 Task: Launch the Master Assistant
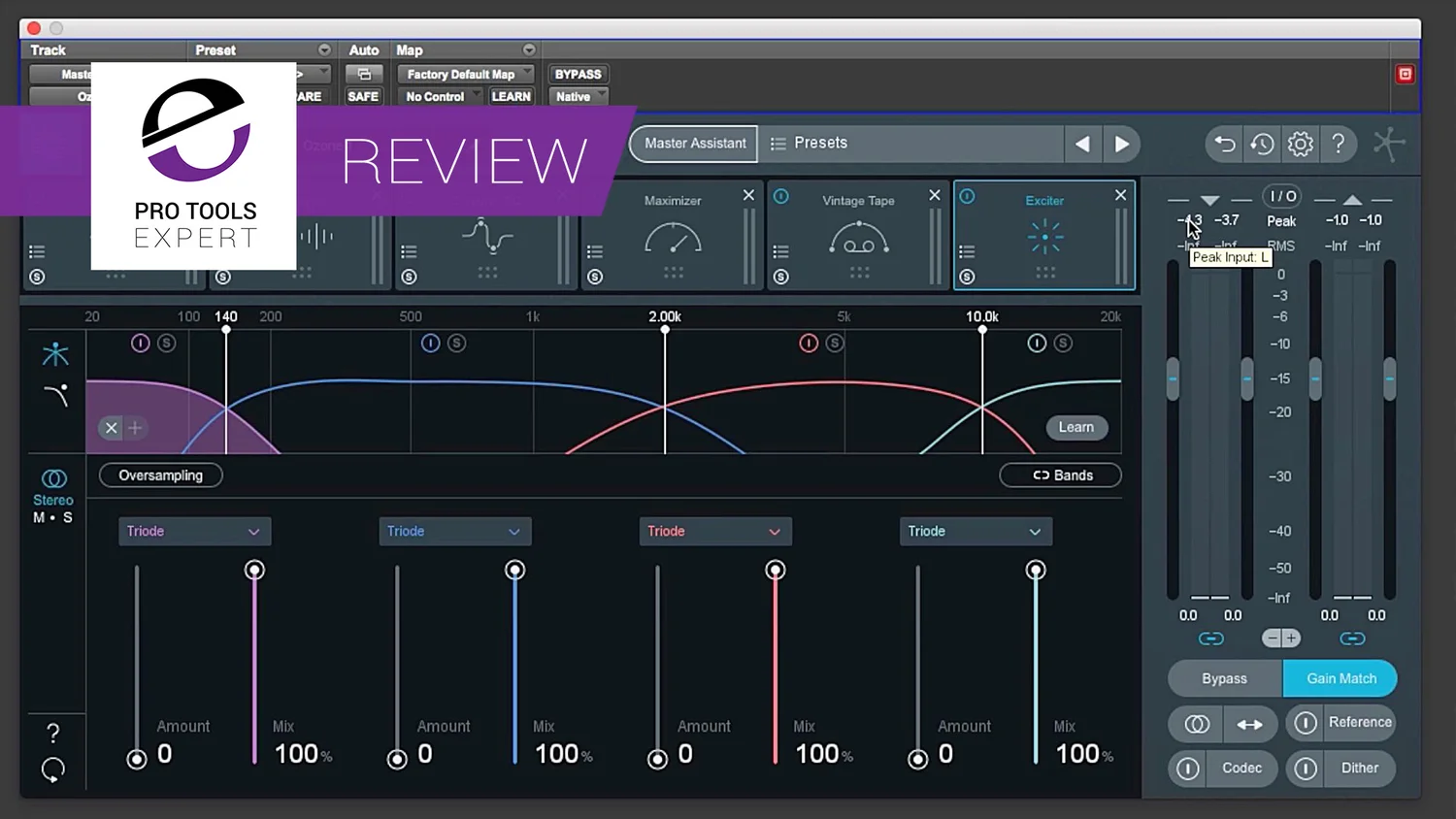694,144
